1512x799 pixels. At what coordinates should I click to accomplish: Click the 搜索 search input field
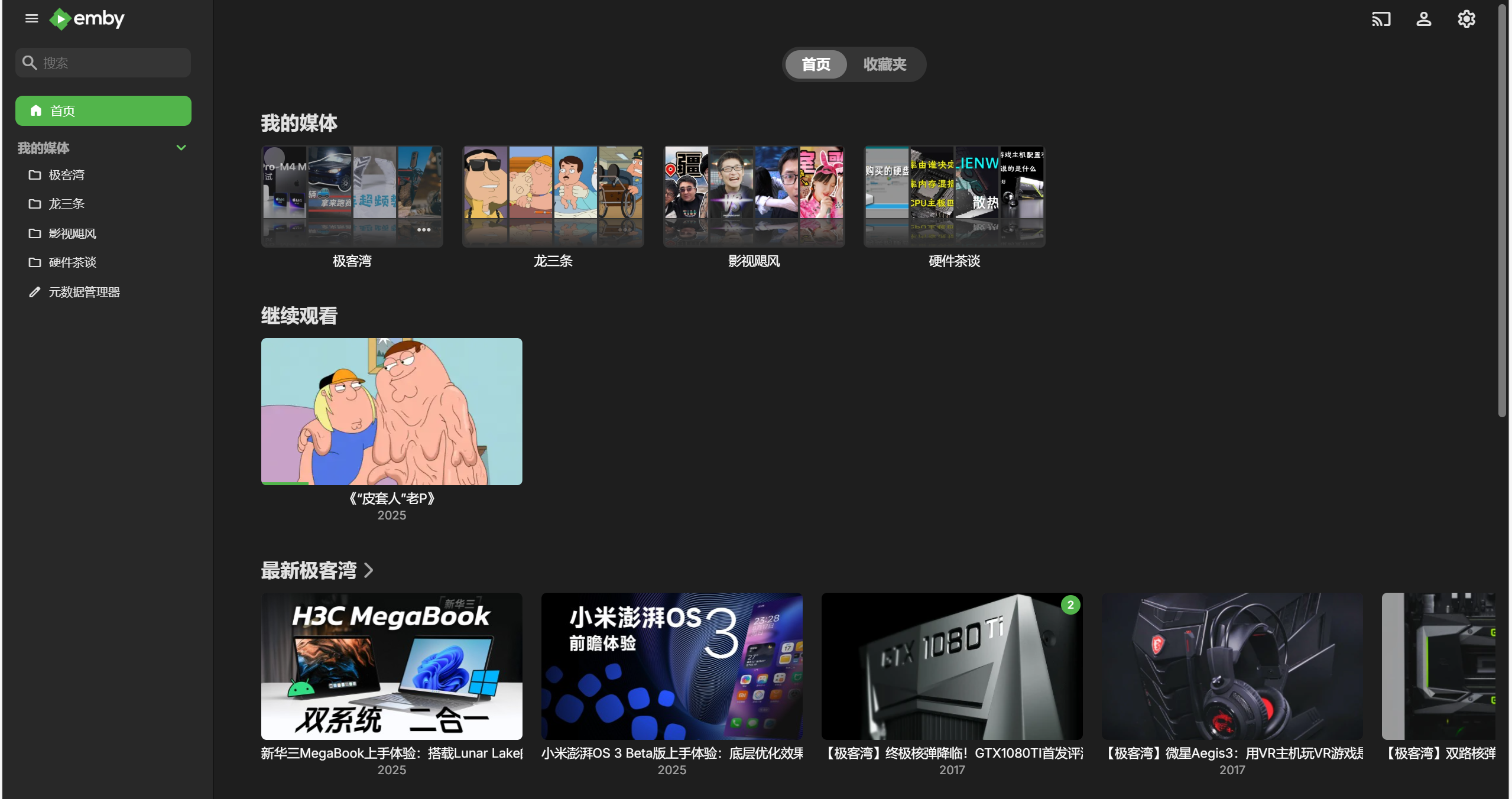(x=103, y=63)
